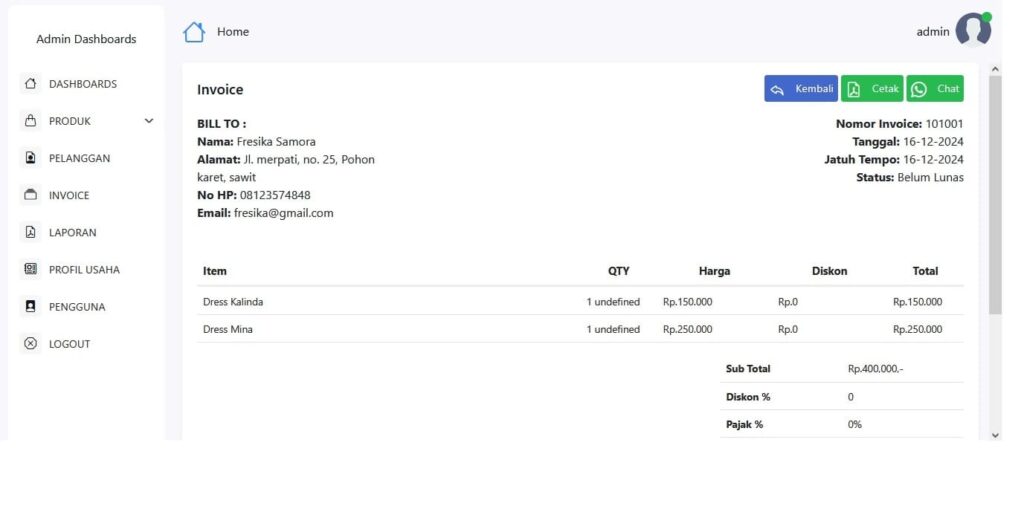Image resolution: width=1024 pixels, height=506 pixels.
Task: Click the Logout circle-x icon
Action: pyautogui.click(x=30, y=344)
